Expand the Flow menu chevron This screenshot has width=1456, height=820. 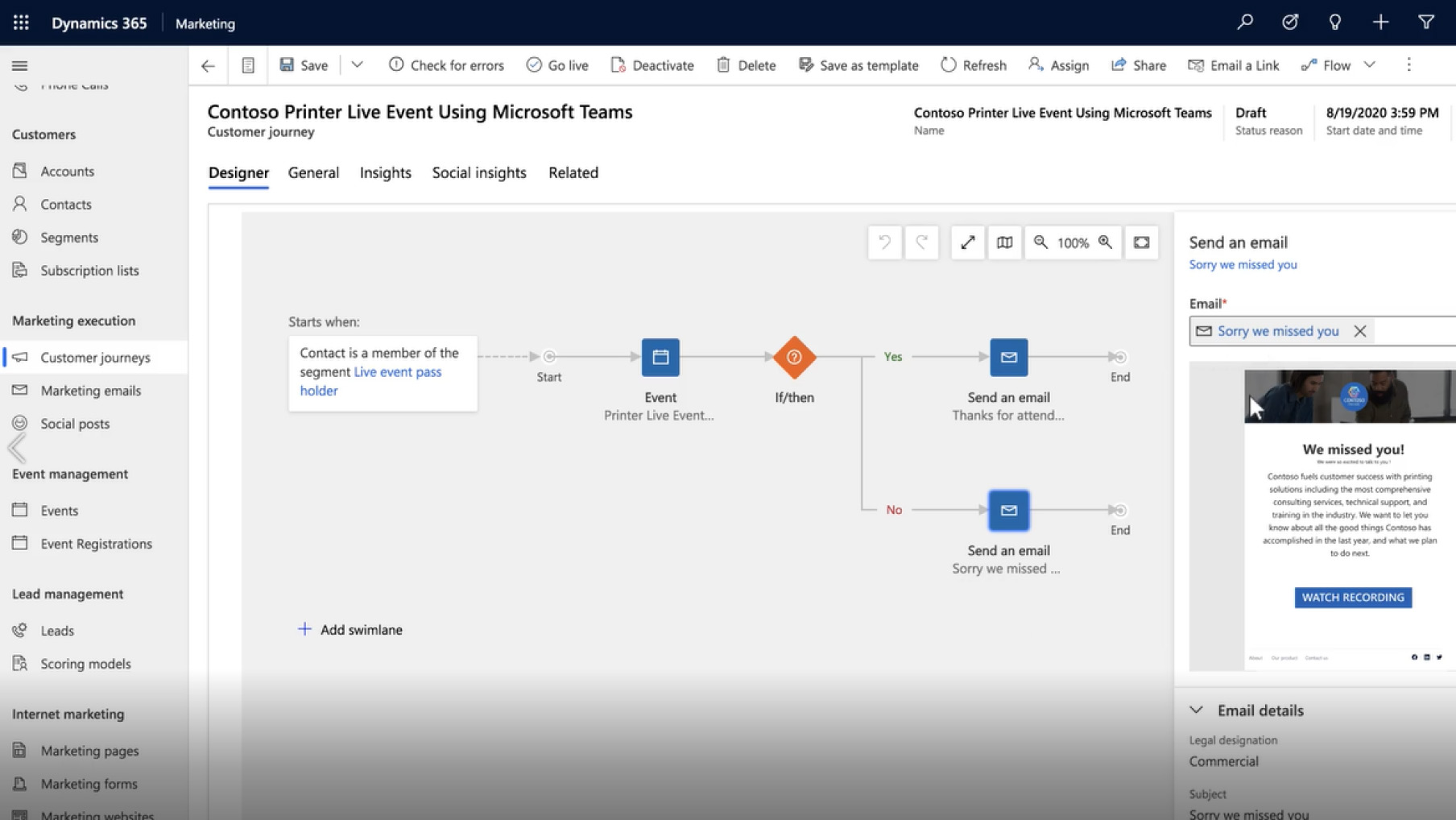tap(1369, 65)
